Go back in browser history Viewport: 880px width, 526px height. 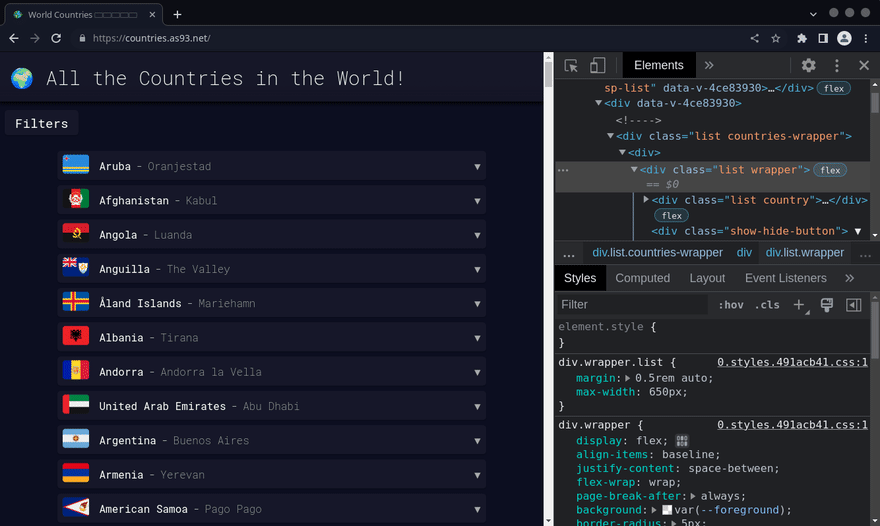tap(13, 38)
